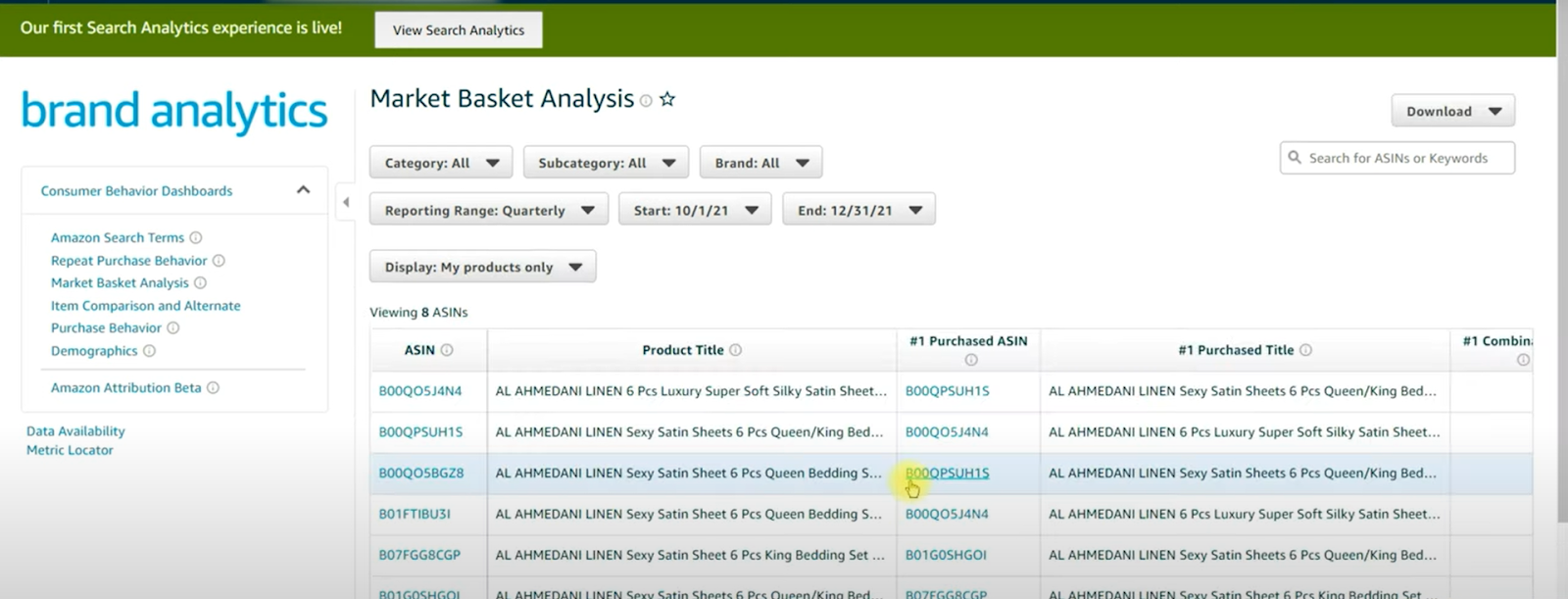Show info icon under #1 Combination header
1568x599 pixels.
[1523, 360]
